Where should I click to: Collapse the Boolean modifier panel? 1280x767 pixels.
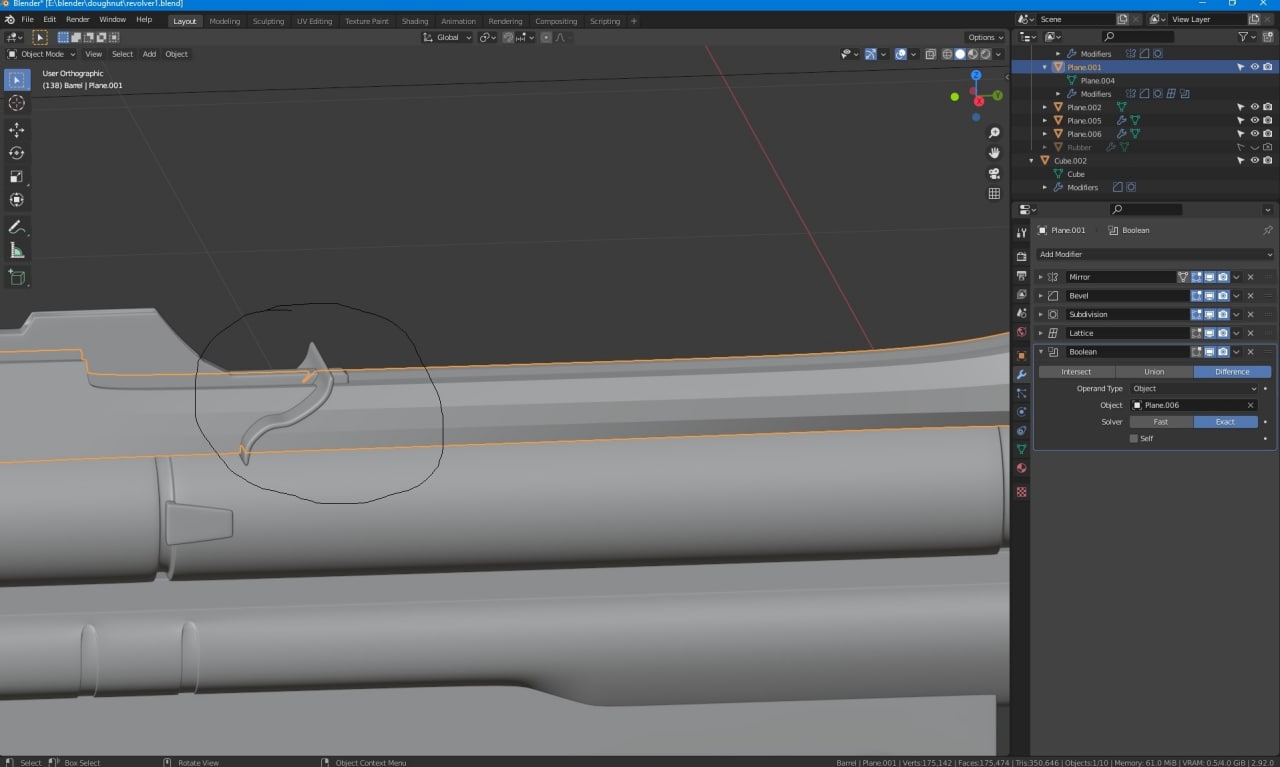pos(1040,352)
